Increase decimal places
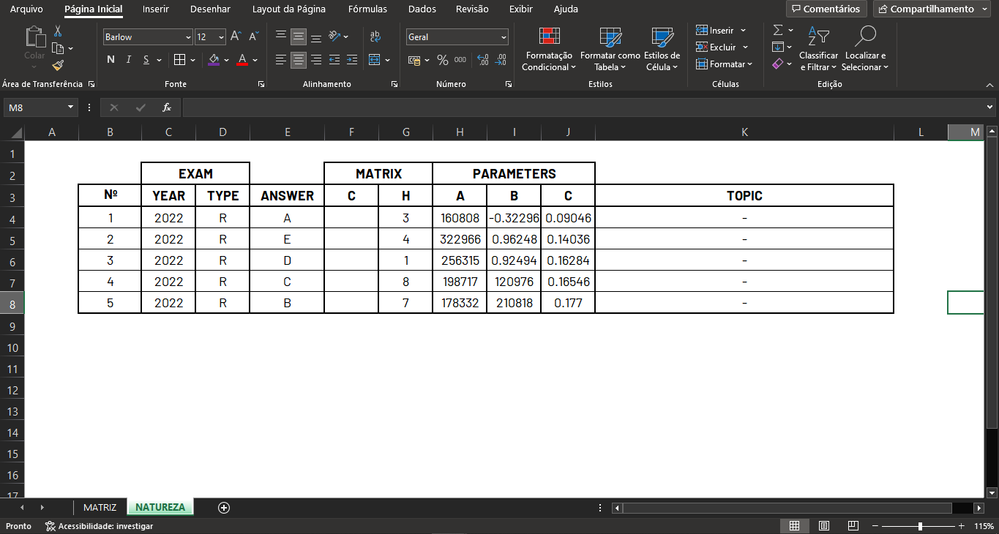This screenshot has height=534, width=999. click(482, 60)
